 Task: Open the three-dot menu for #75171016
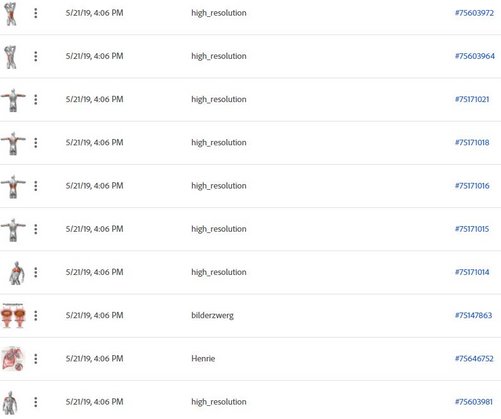click(x=36, y=186)
